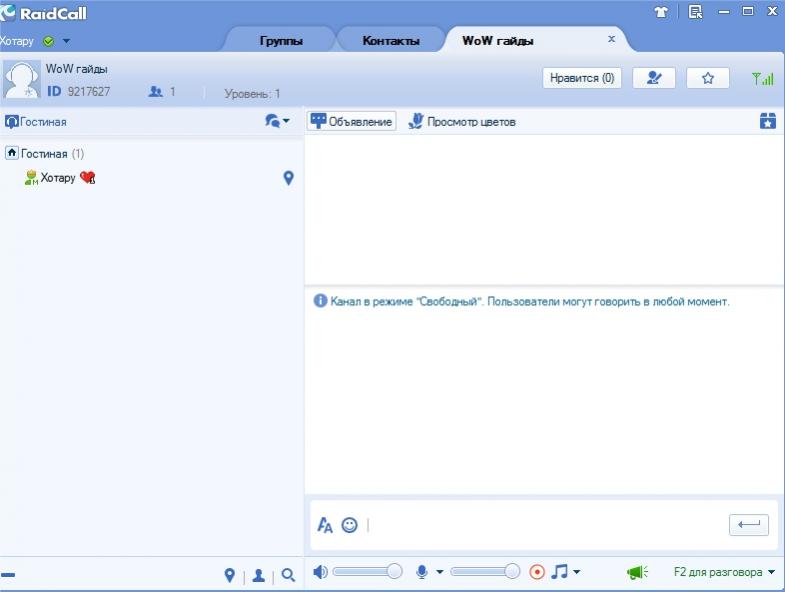Open the user status dropdown next to Хотару
785x592 pixels.
(x=66, y=41)
